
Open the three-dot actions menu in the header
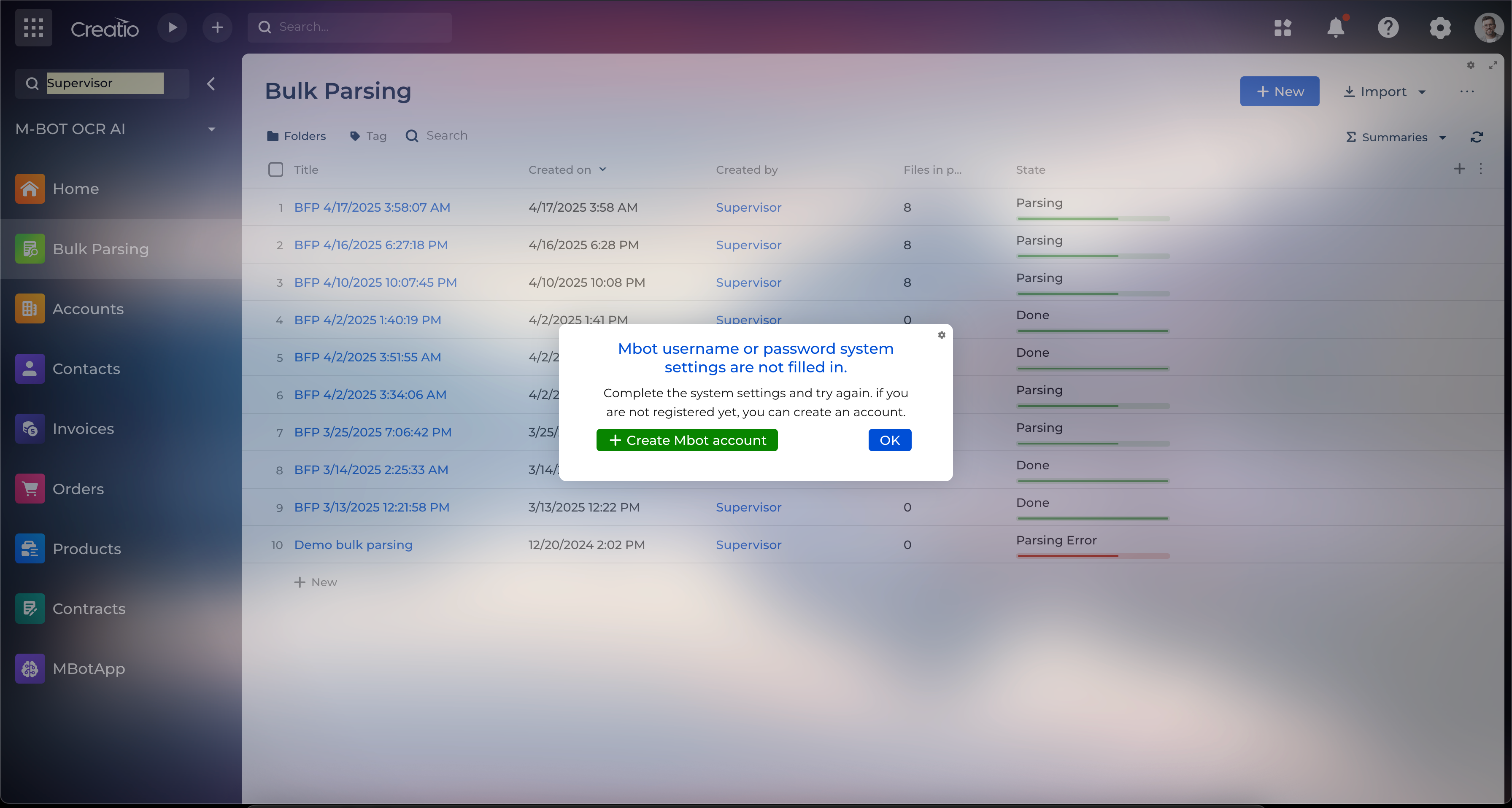pos(1467,92)
